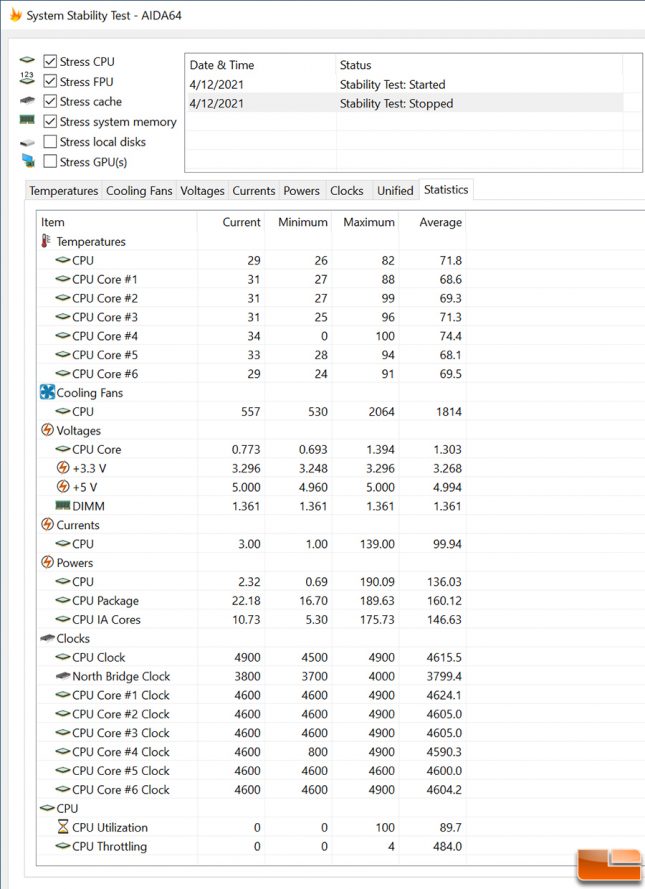The image size is (645, 889).
Task: Uncheck the Stress system memory checkbox
Action: pyautogui.click(x=50, y=121)
